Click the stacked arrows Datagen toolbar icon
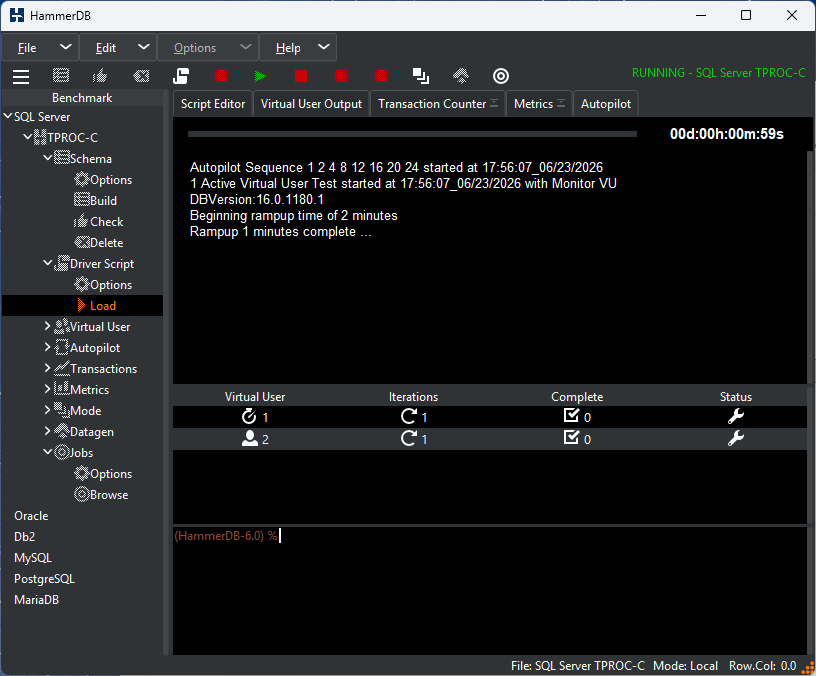 tap(461, 76)
